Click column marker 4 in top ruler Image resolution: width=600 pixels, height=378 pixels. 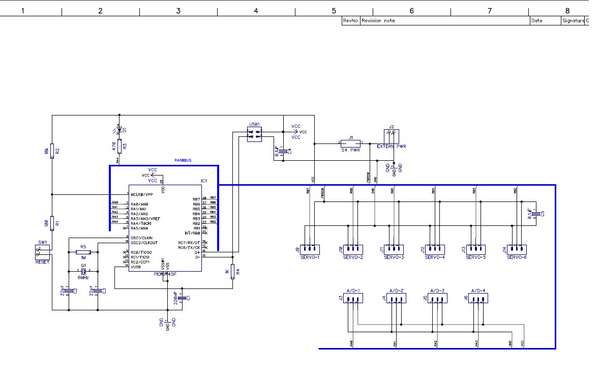pos(256,11)
